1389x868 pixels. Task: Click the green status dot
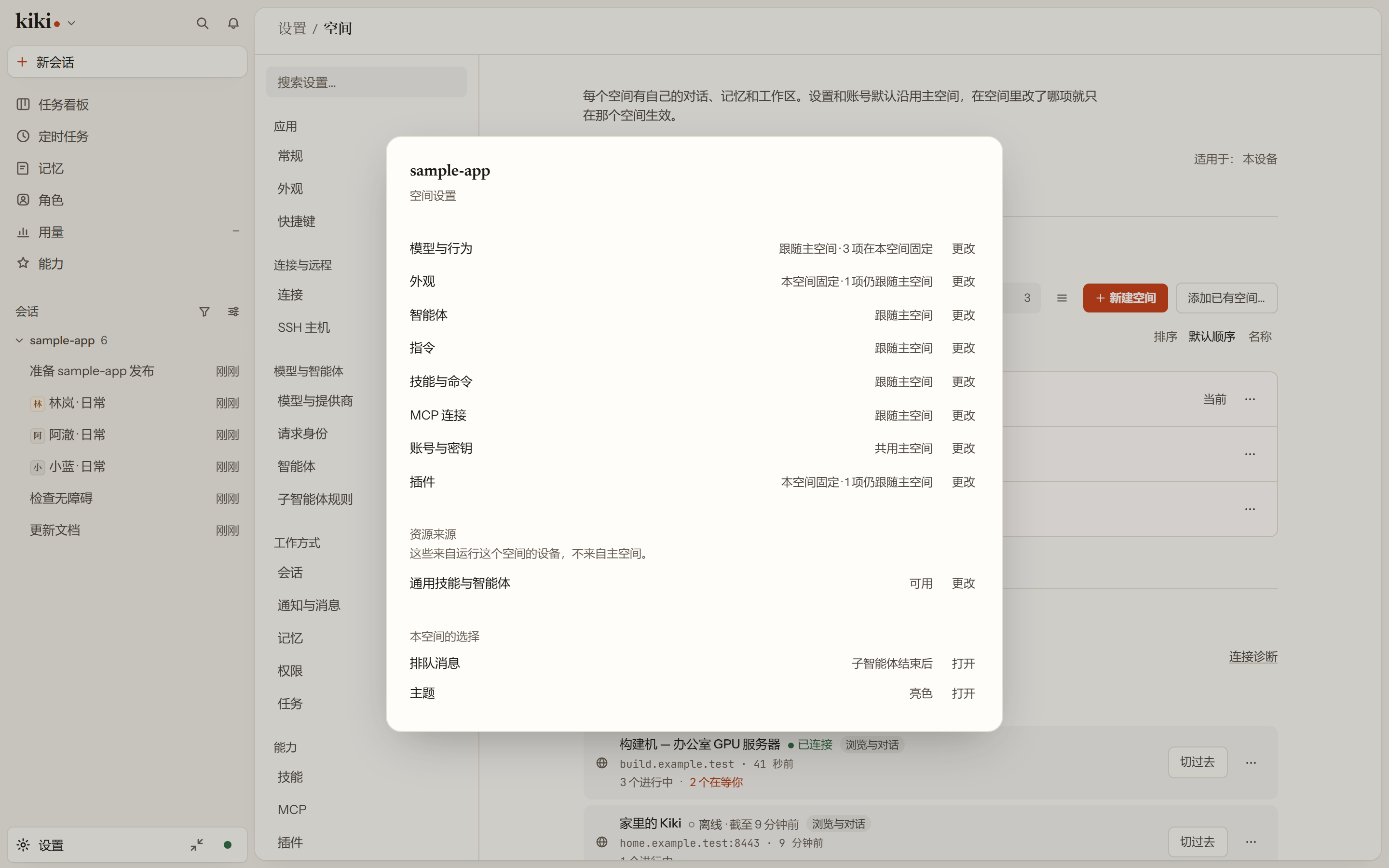[227, 844]
